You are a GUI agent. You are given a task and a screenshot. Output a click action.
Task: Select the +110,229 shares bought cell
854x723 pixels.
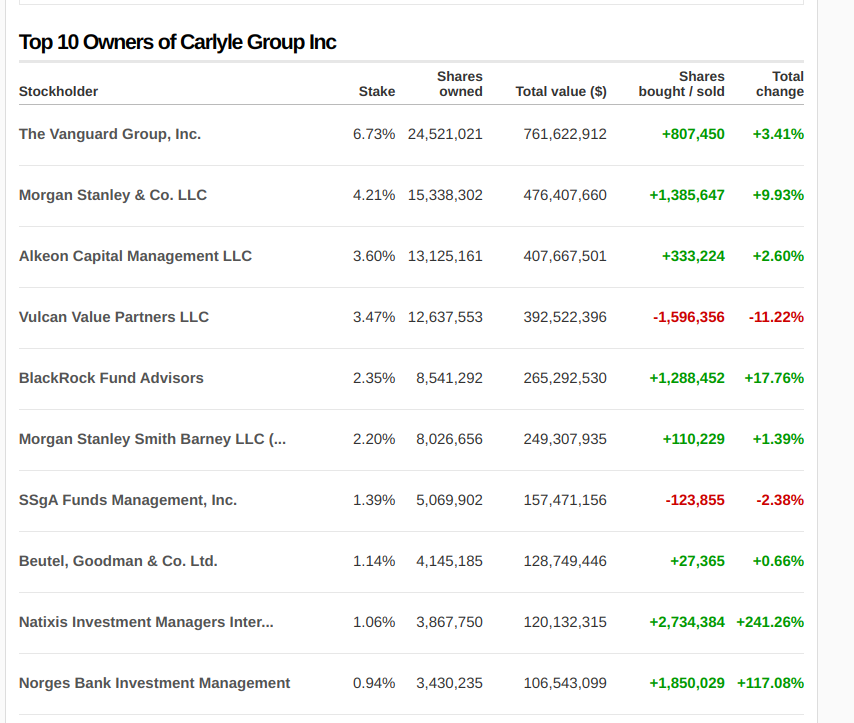[693, 439]
